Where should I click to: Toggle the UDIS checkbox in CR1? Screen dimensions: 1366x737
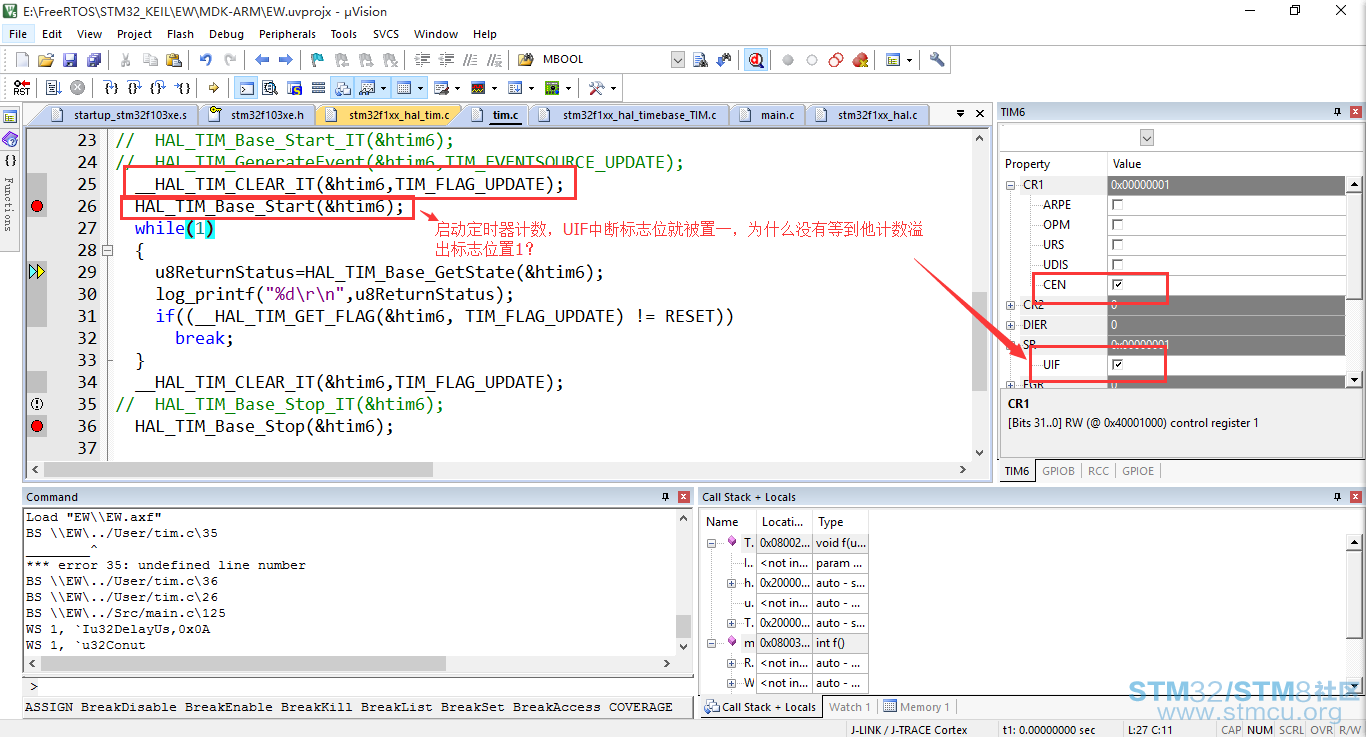coord(1117,265)
